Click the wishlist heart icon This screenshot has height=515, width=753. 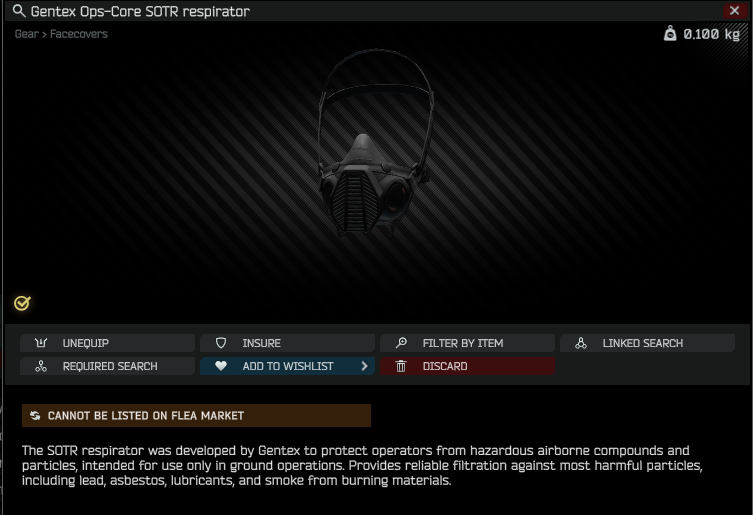[221, 366]
